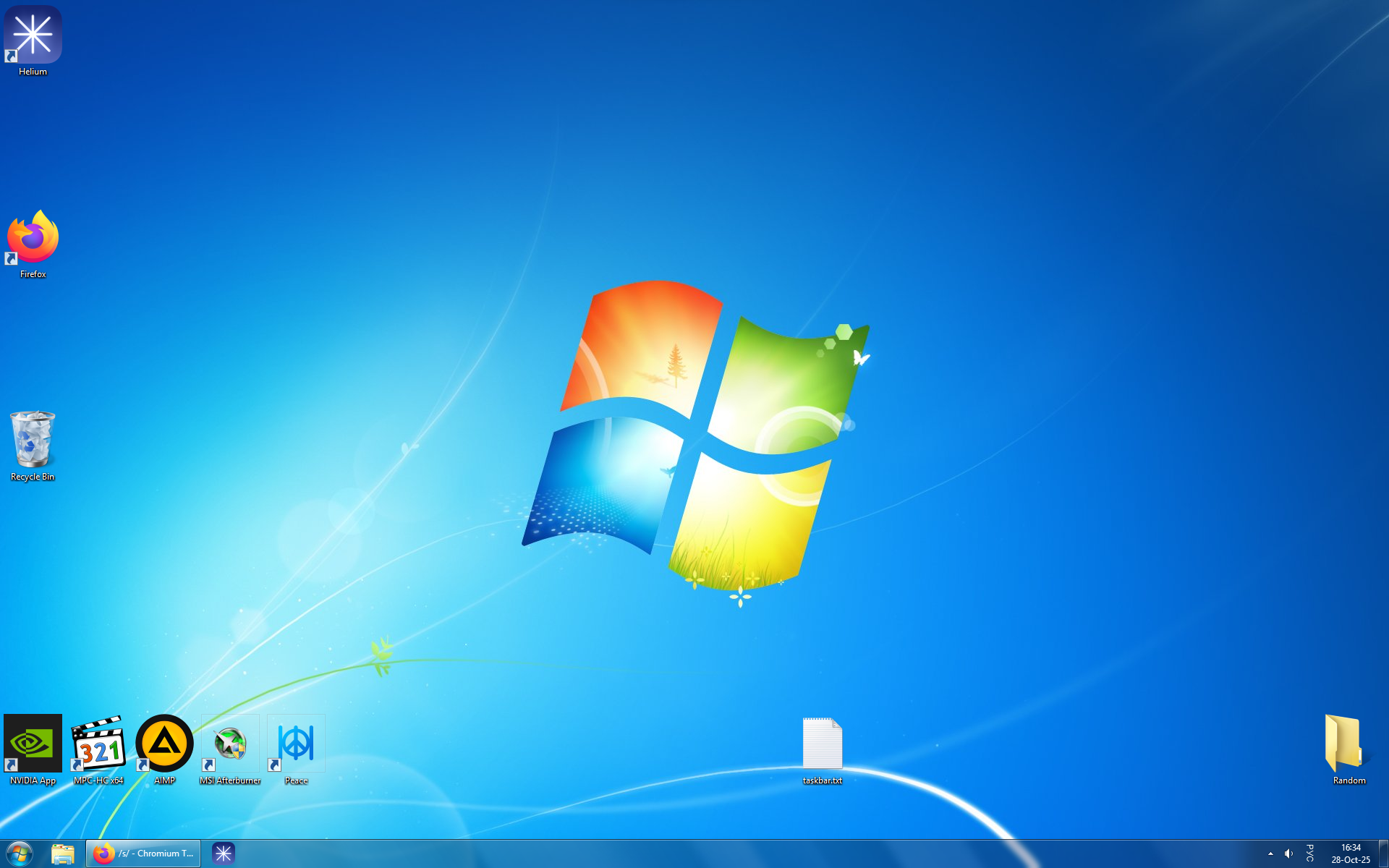Launch Helium from the taskbar
1389x868 pixels.
(224, 854)
